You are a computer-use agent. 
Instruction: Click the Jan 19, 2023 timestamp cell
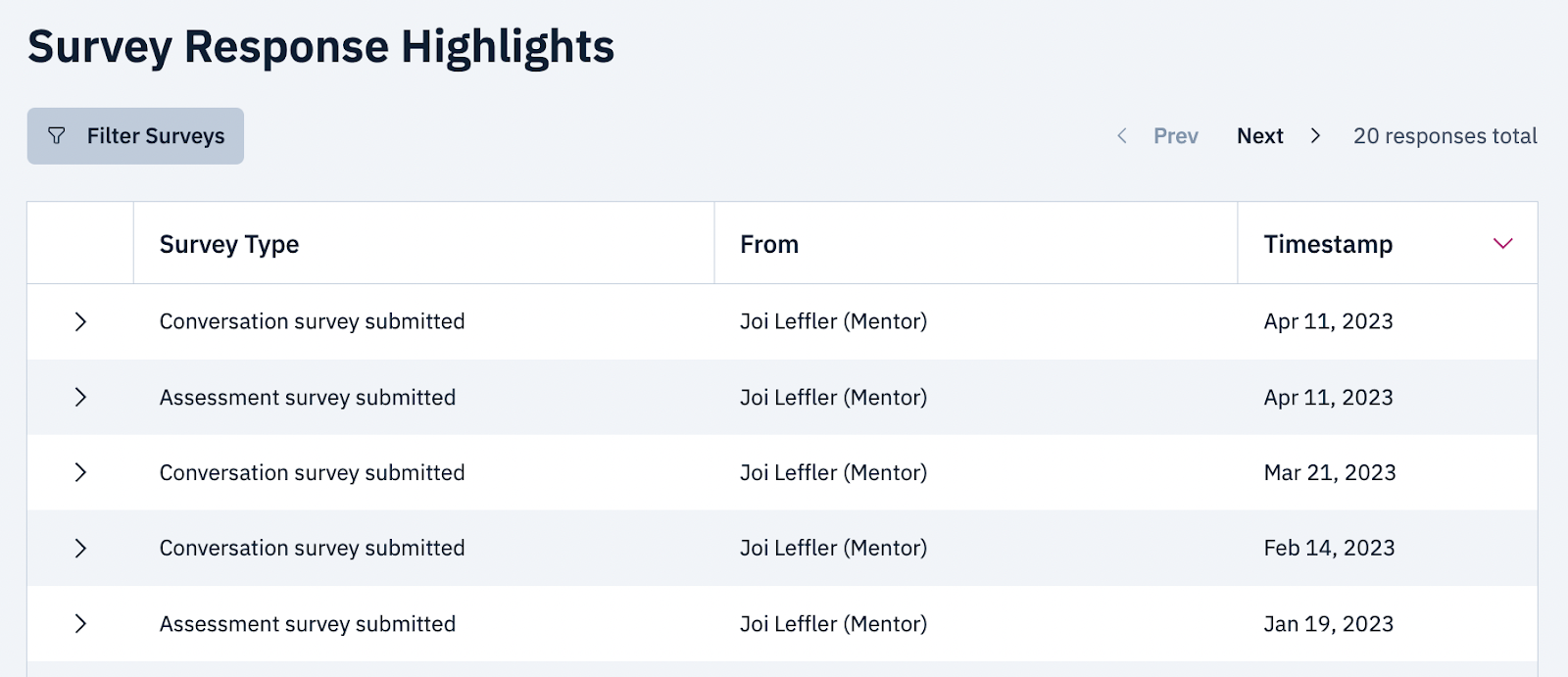pos(1328,623)
